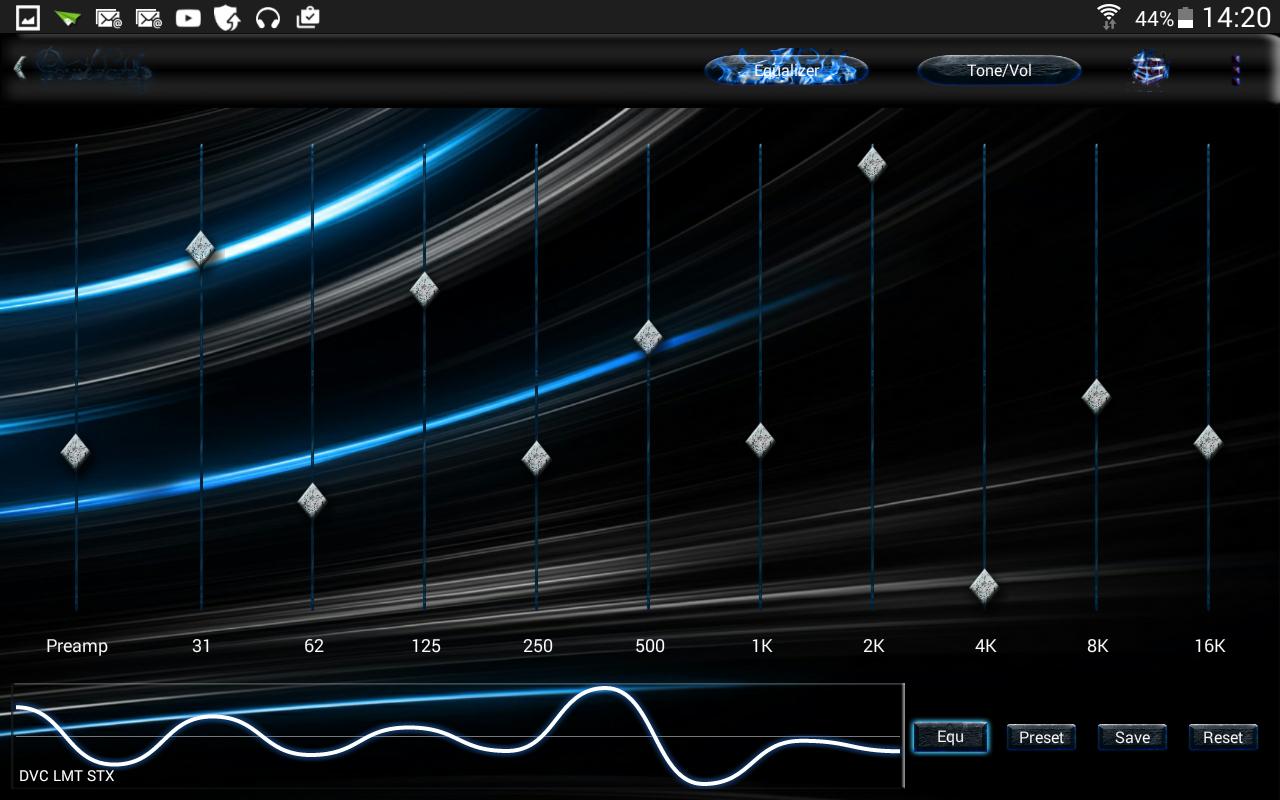This screenshot has height=800, width=1280.
Task: Switch to the Tone/Vol tab
Action: pos(999,70)
